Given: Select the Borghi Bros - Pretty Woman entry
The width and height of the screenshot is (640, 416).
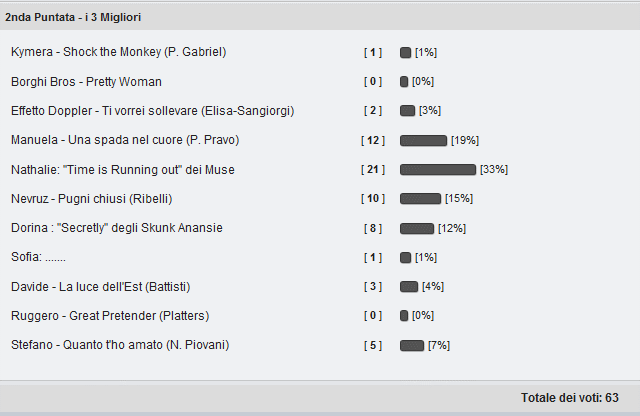Looking at the screenshot, I should click(86, 82).
